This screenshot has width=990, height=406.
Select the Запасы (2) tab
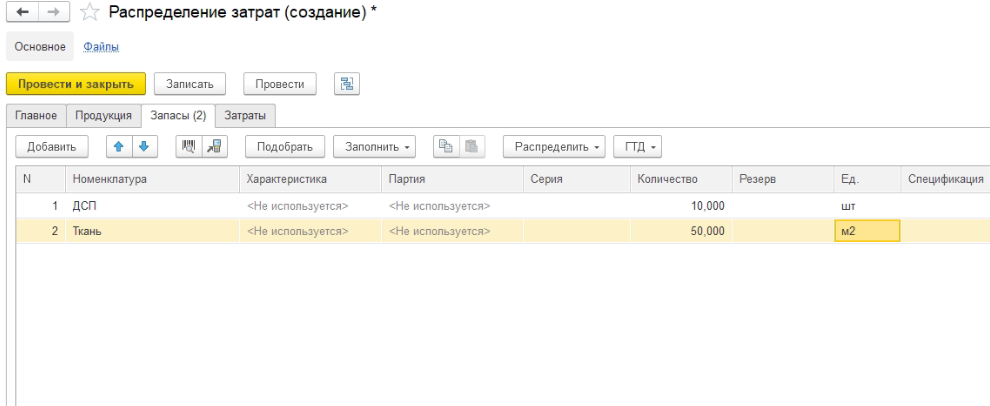[178, 116]
